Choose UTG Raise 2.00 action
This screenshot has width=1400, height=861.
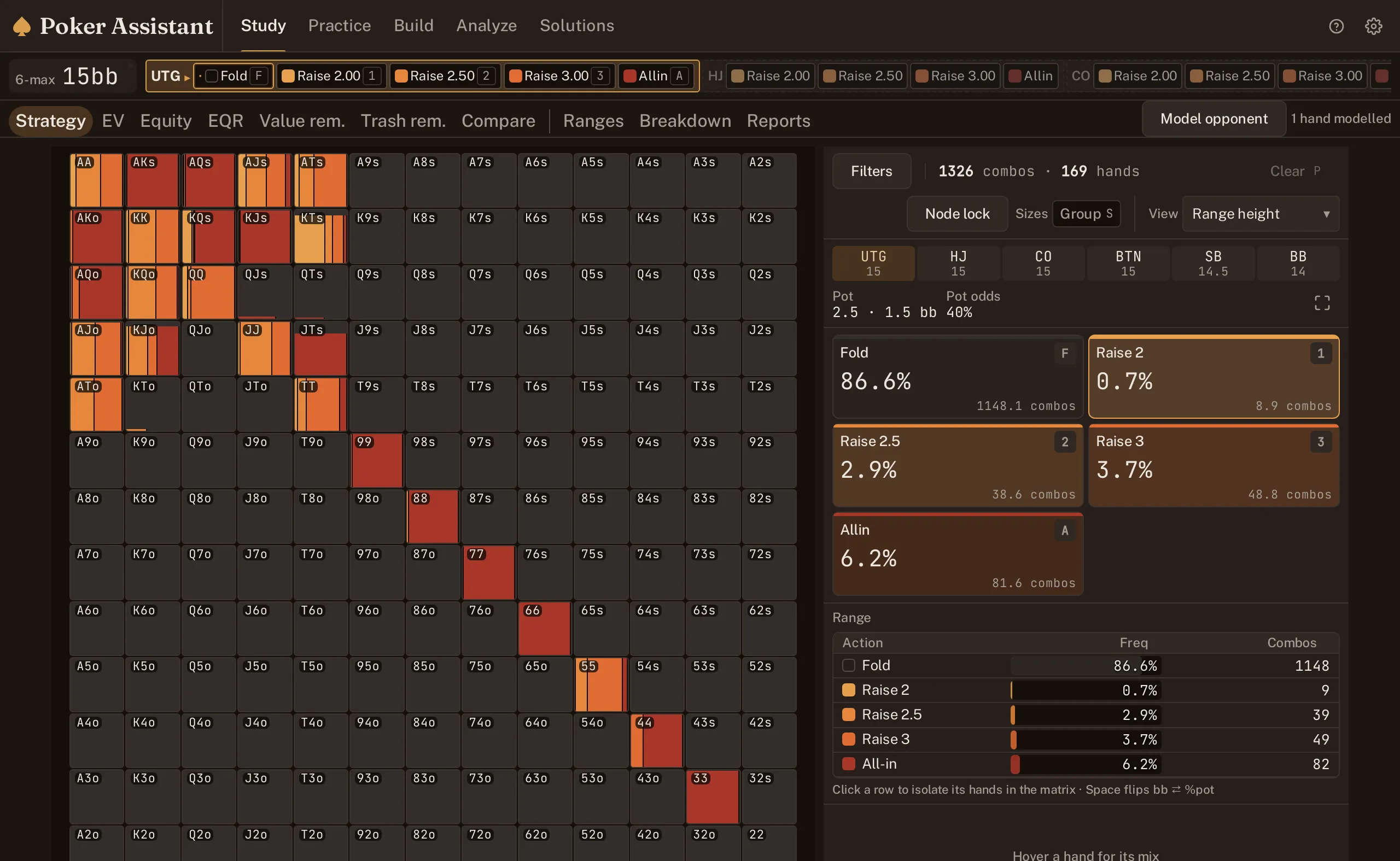331,77
